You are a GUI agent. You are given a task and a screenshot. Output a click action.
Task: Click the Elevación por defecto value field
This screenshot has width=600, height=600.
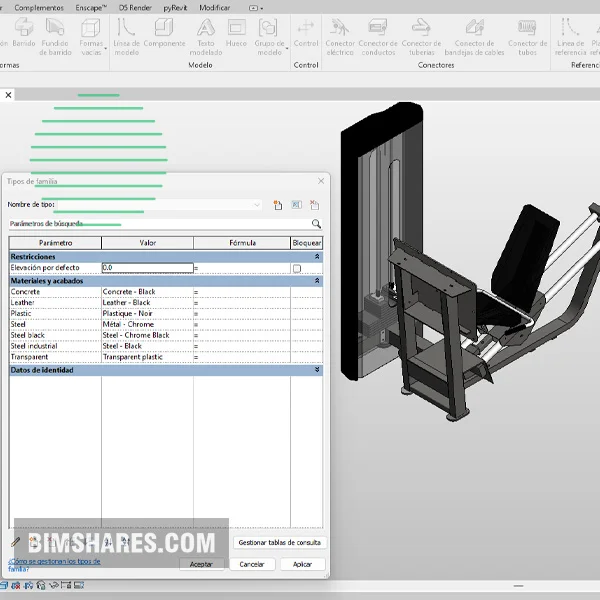[146, 268]
